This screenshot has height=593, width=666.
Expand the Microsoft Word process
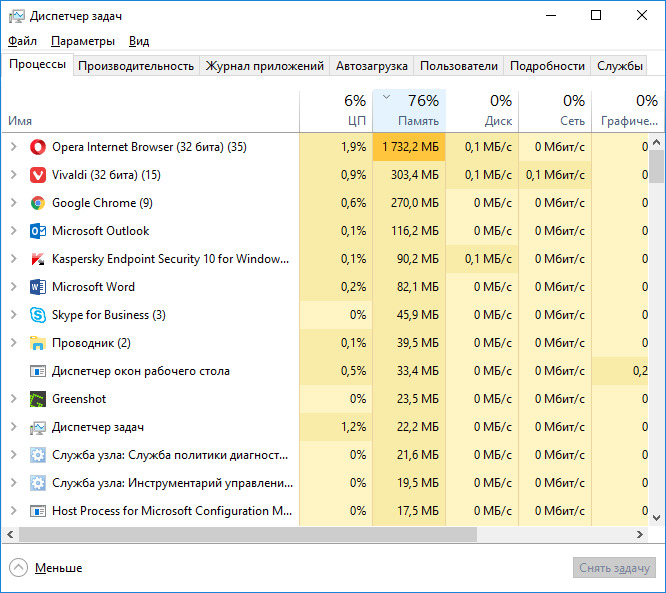(x=14, y=287)
